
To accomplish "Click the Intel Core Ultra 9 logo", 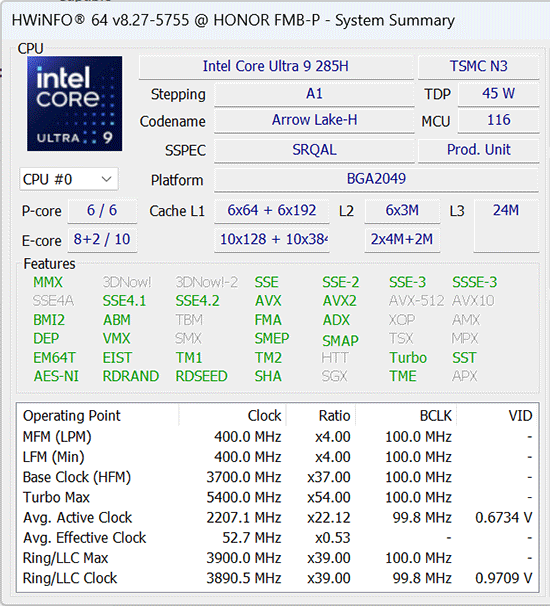I will coord(75,104).
